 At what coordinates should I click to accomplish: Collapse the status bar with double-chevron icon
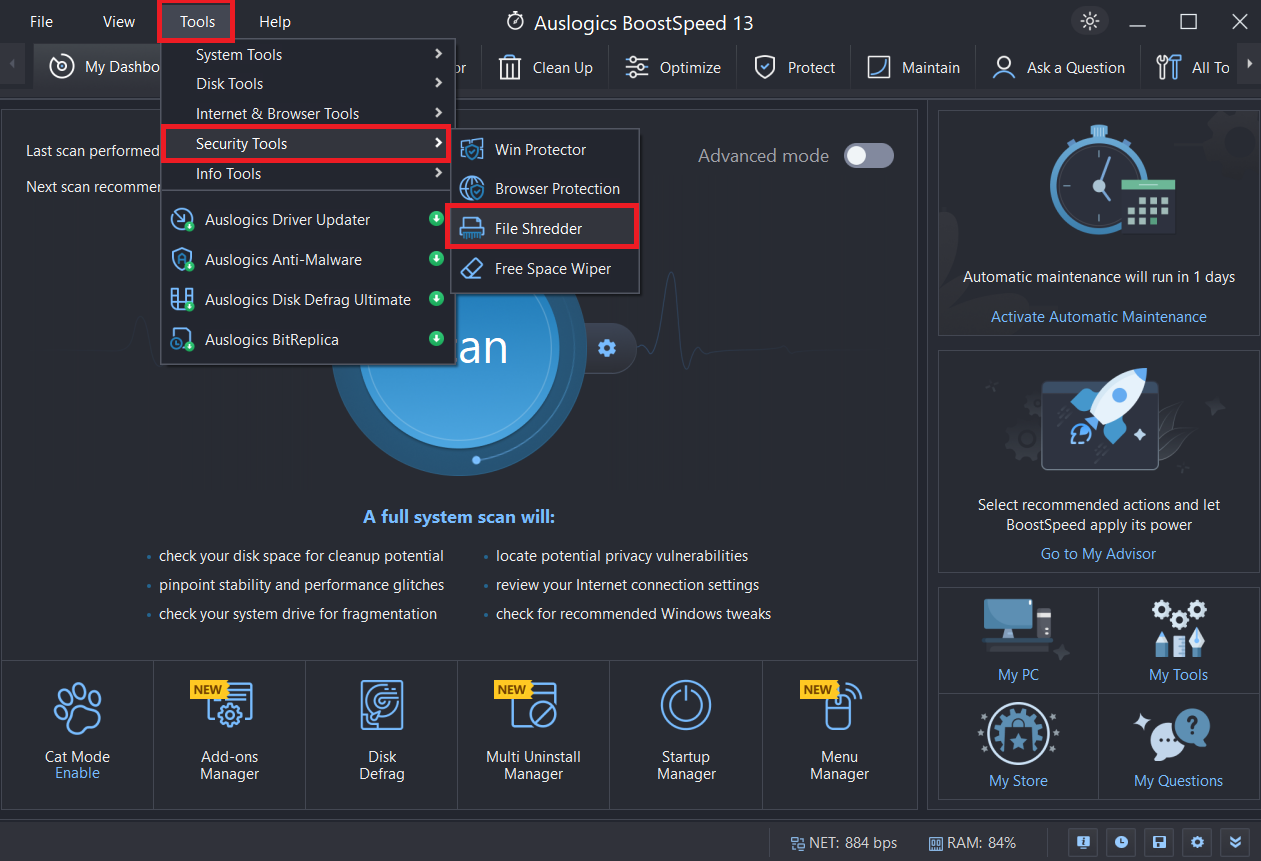click(x=1235, y=842)
